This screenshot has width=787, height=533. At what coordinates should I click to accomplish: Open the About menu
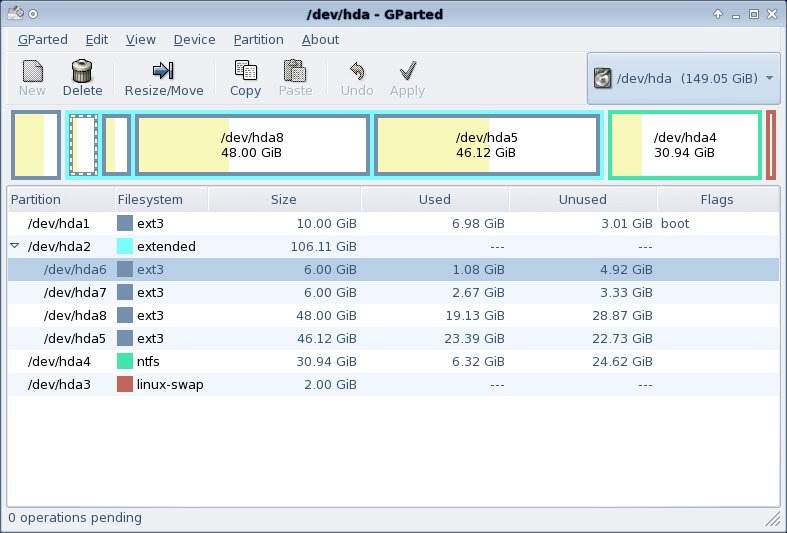[x=320, y=40]
